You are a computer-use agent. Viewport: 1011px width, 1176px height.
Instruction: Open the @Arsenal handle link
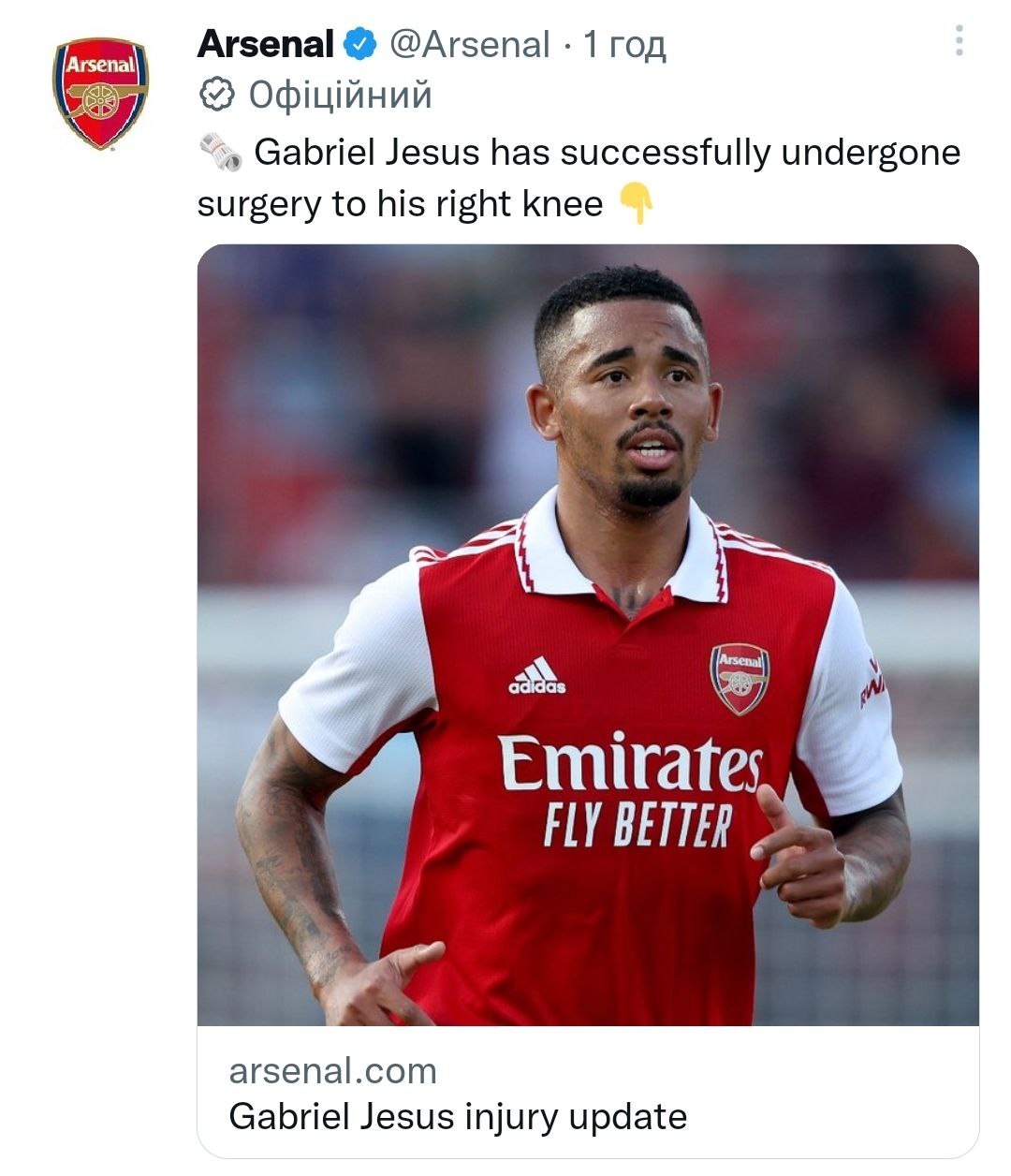(x=469, y=44)
